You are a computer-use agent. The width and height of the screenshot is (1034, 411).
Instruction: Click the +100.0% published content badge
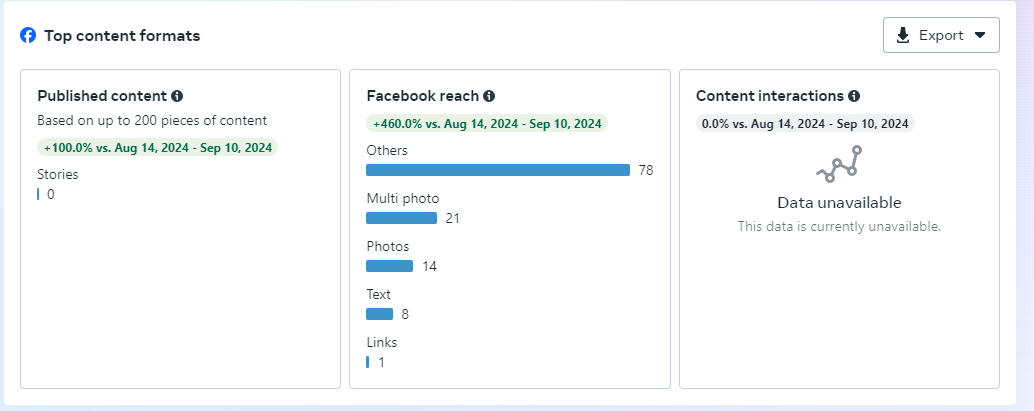coord(158,147)
